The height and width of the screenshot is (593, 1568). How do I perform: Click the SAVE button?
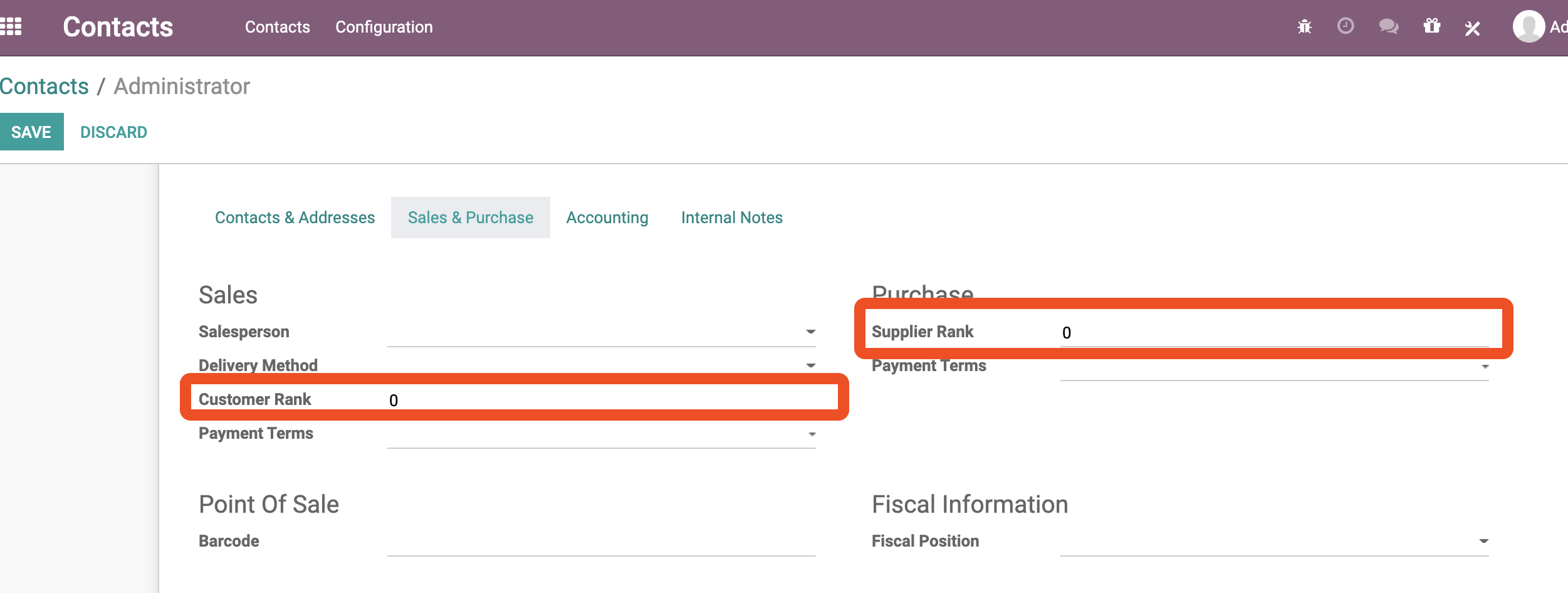[x=31, y=132]
